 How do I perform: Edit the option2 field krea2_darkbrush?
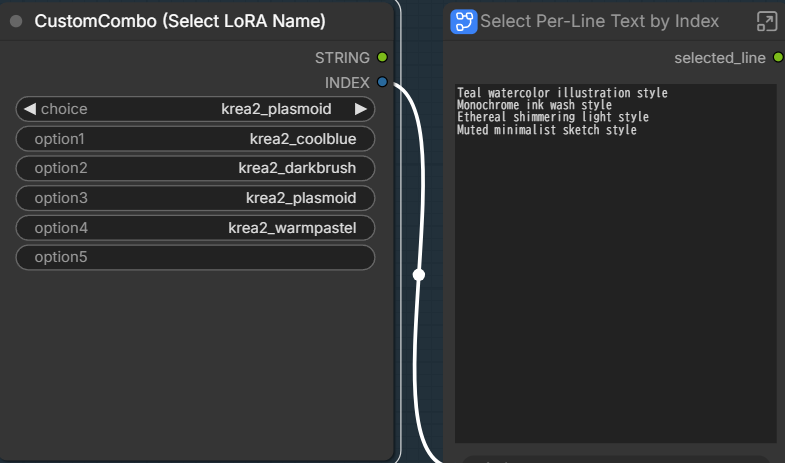pyautogui.click(x=195, y=168)
